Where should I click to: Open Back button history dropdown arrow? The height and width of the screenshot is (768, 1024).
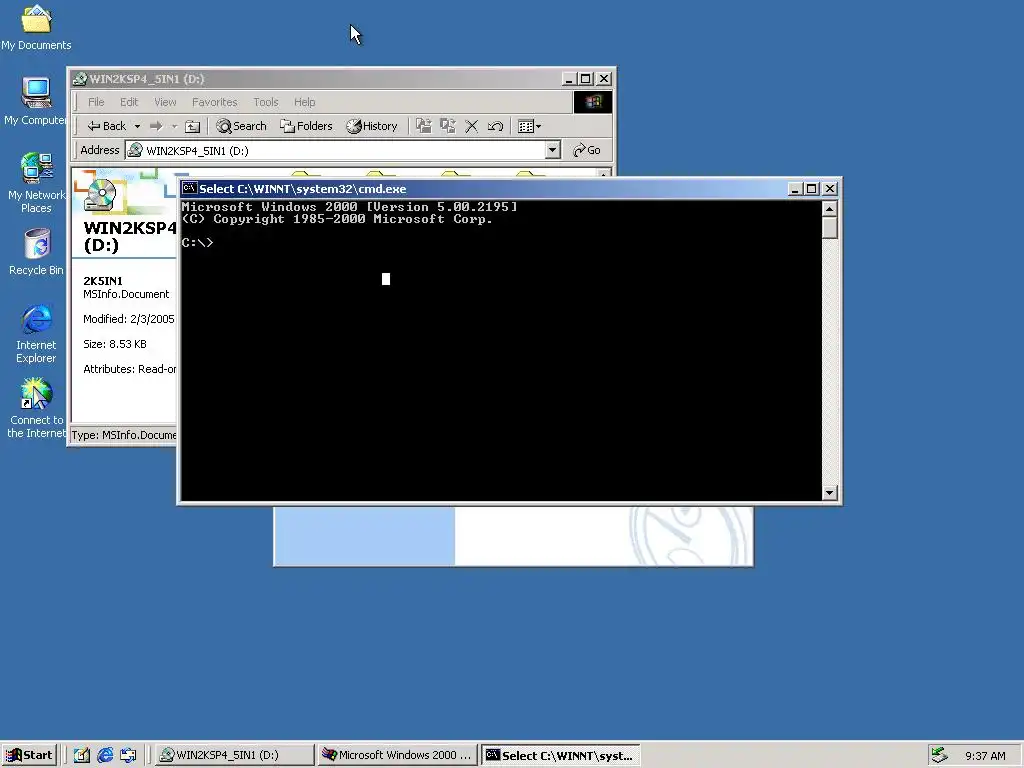point(137,126)
